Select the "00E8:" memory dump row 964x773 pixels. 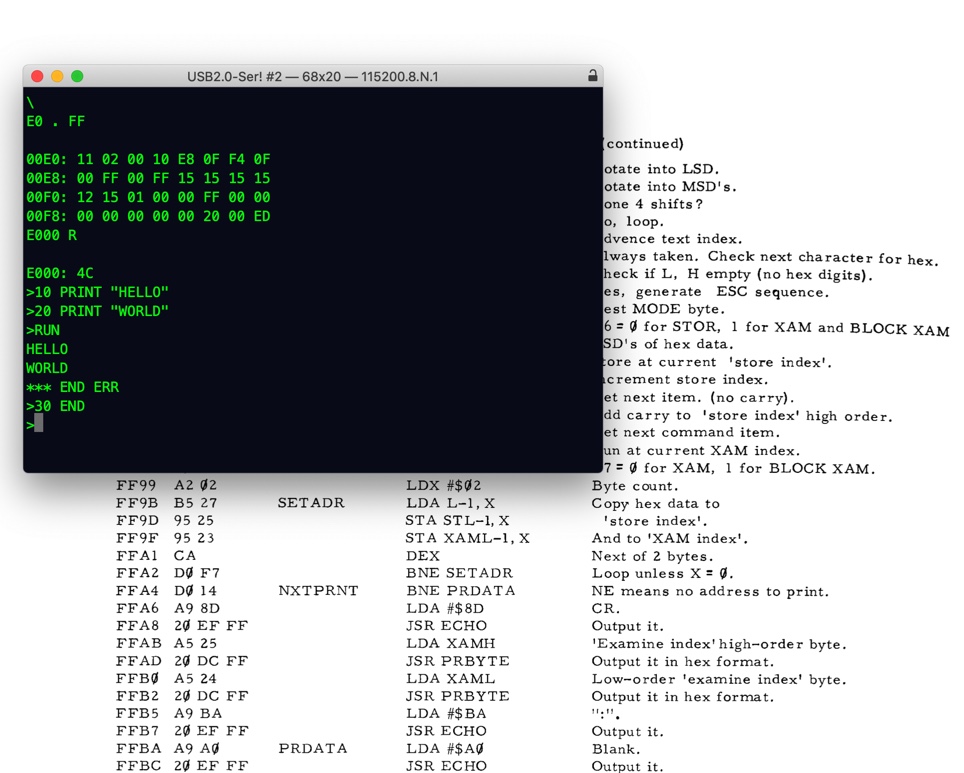pos(148,178)
